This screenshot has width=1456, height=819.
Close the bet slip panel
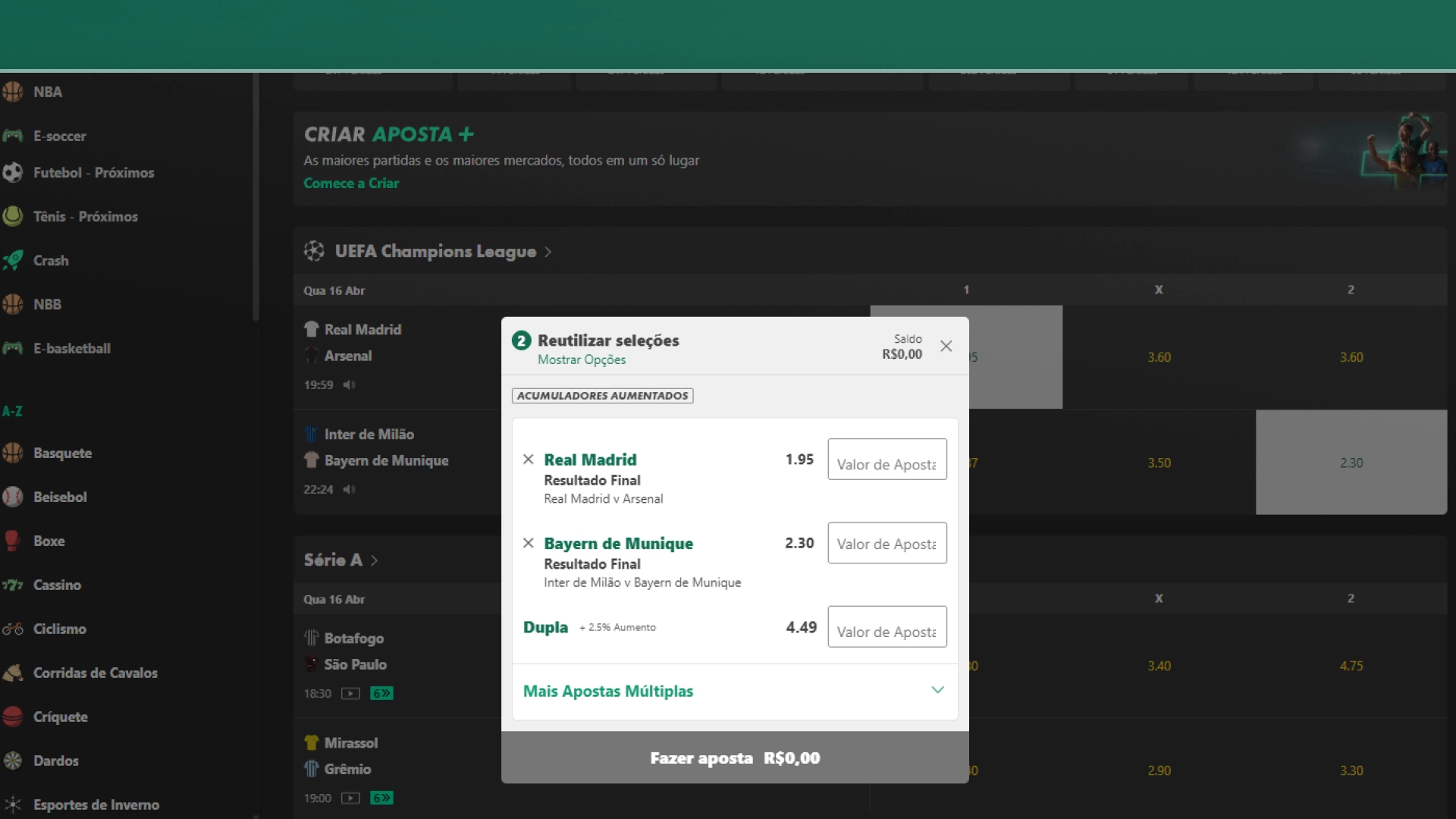pyautogui.click(x=946, y=346)
